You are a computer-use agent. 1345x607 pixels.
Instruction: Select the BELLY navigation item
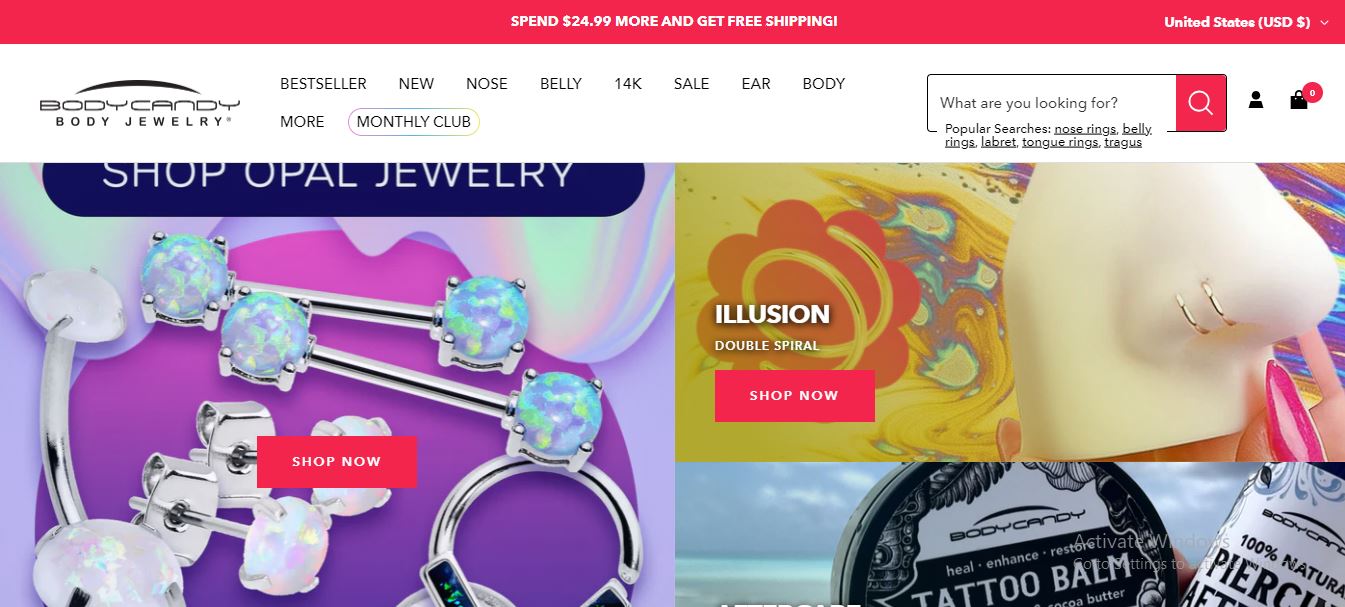tap(561, 84)
